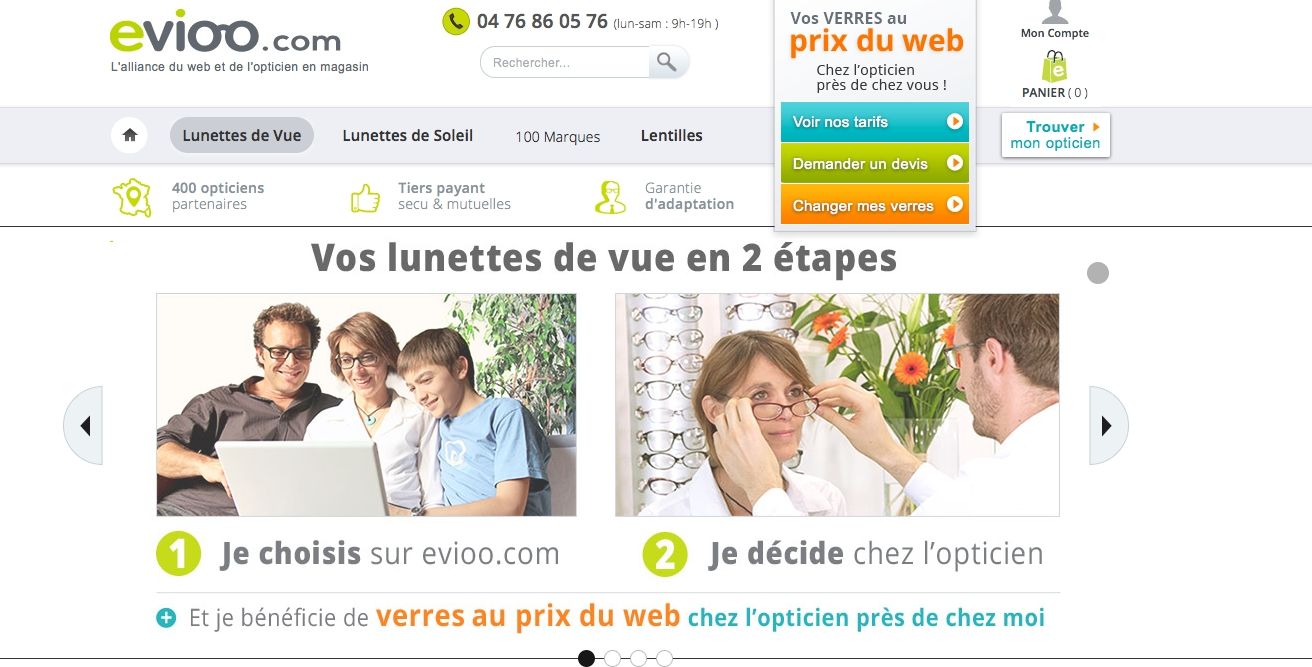Click the green phone icon
Viewport: 1312px width, 667px height.
456,21
